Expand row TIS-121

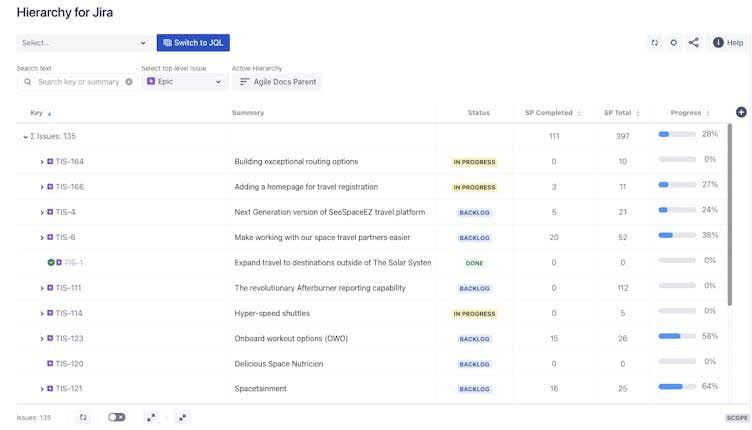[42, 389]
